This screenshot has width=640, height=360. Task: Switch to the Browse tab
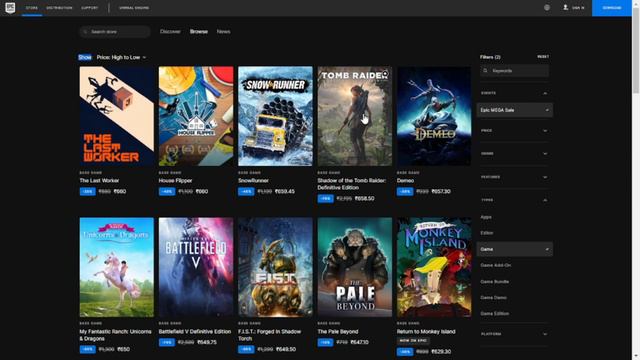coord(199,31)
